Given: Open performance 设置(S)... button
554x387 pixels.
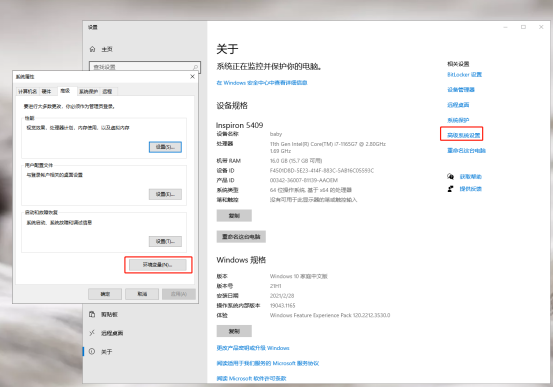Looking at the screenshot, I should (165, 147).
